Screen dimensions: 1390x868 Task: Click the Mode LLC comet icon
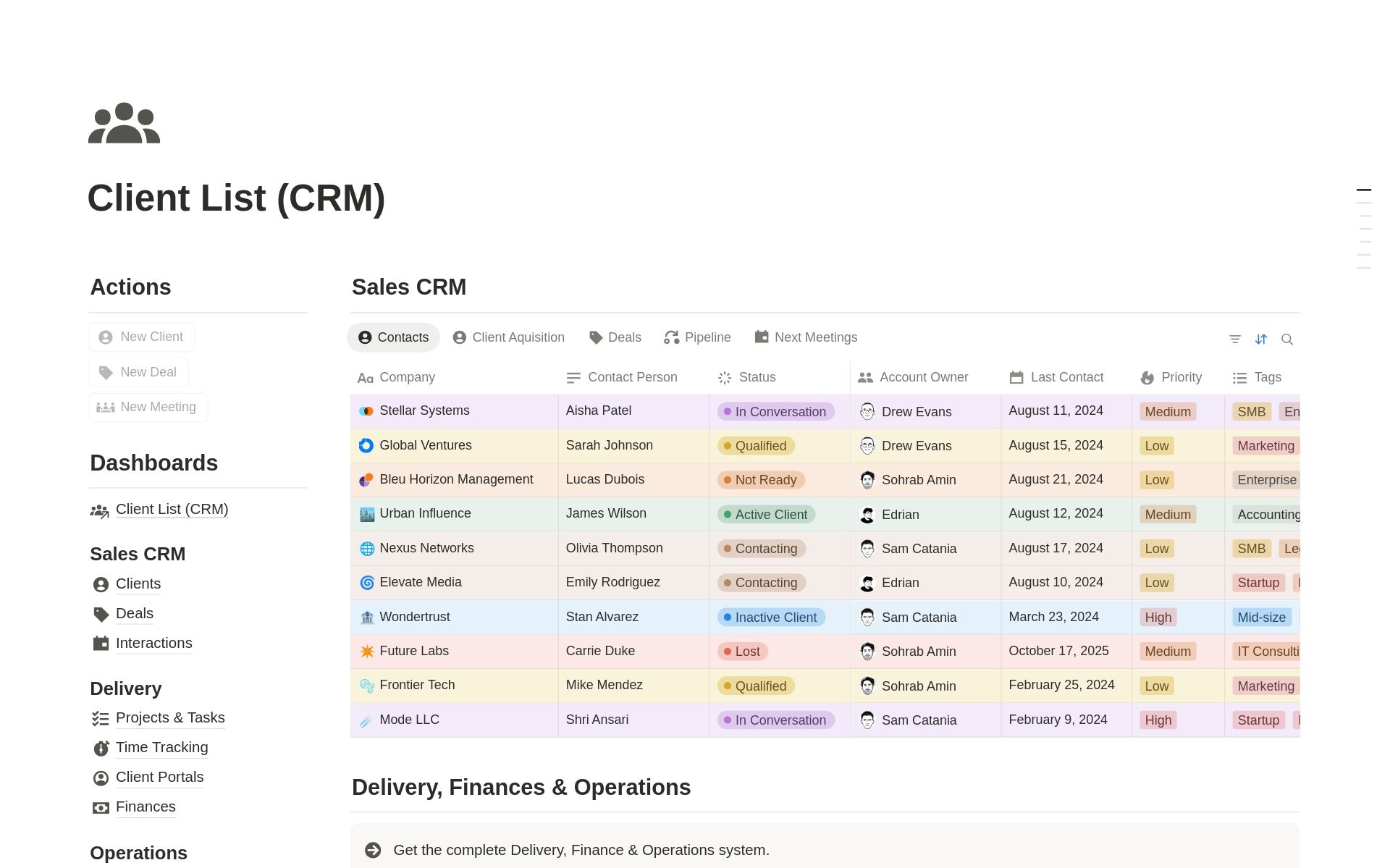click(x=366, y=720)
